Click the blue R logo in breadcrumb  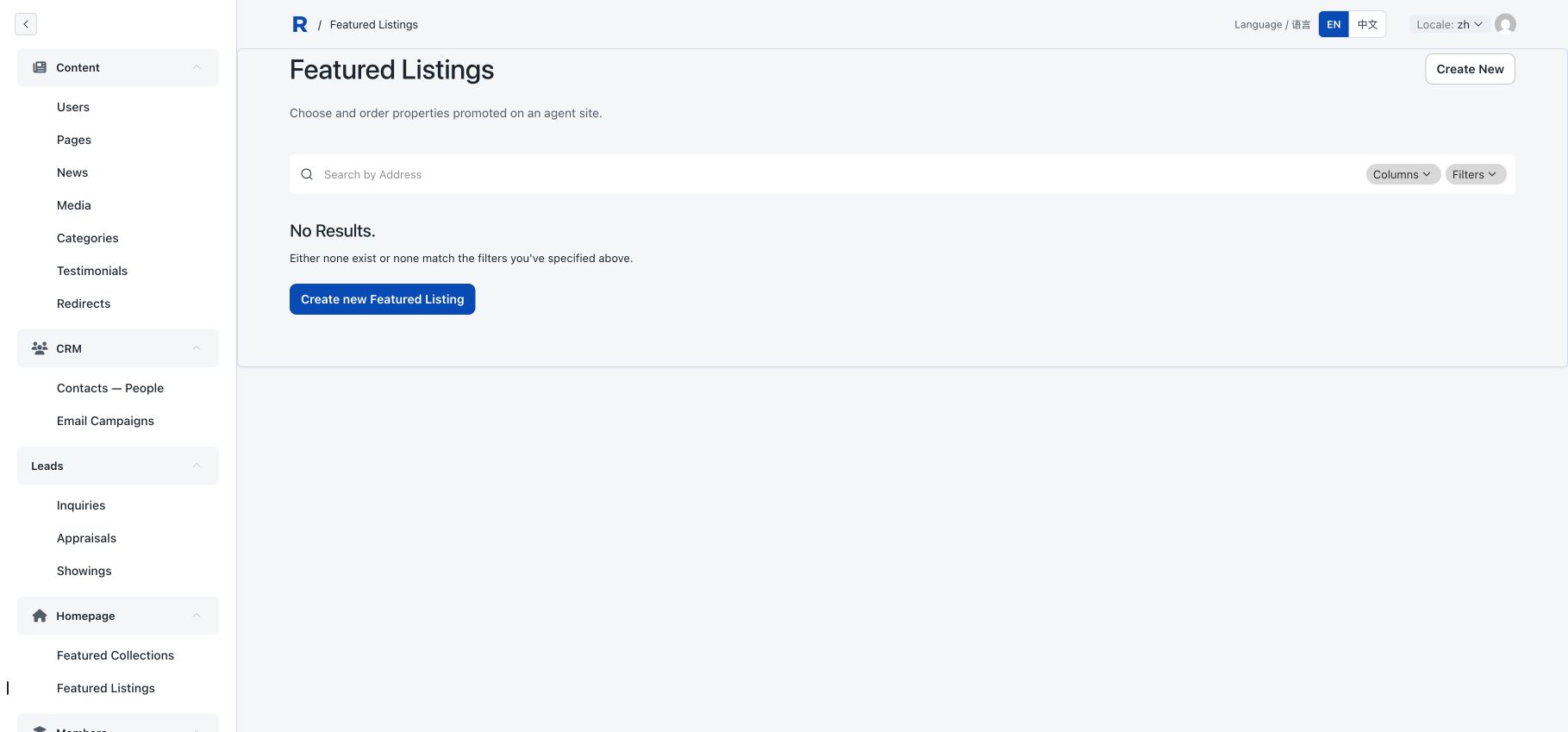tap(300, 24)
